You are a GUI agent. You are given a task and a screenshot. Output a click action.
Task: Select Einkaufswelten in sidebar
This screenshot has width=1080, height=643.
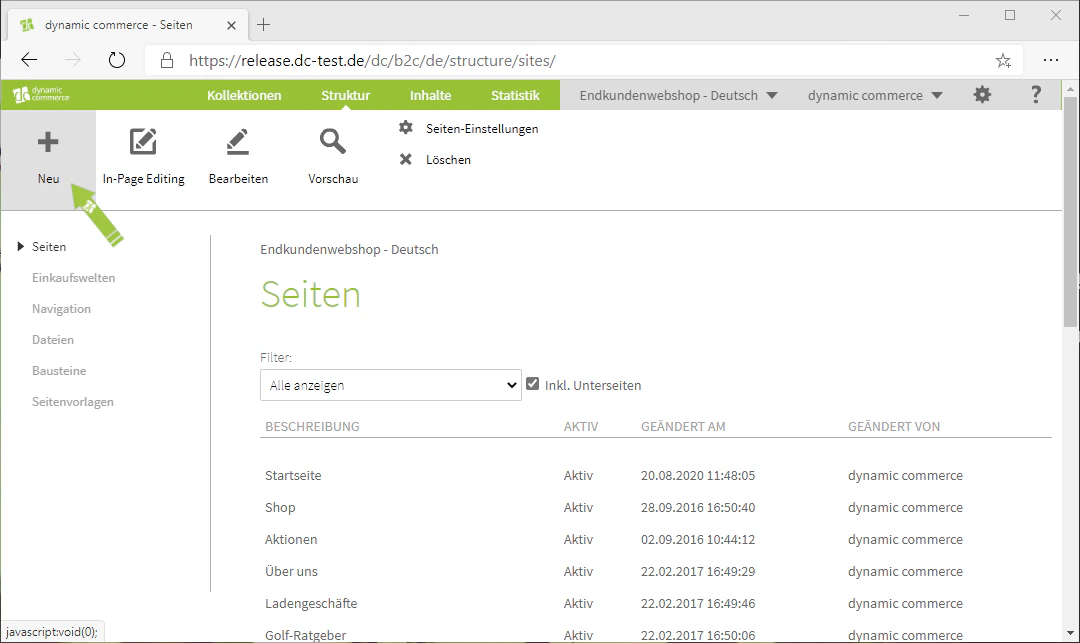[x=73, y=278]
